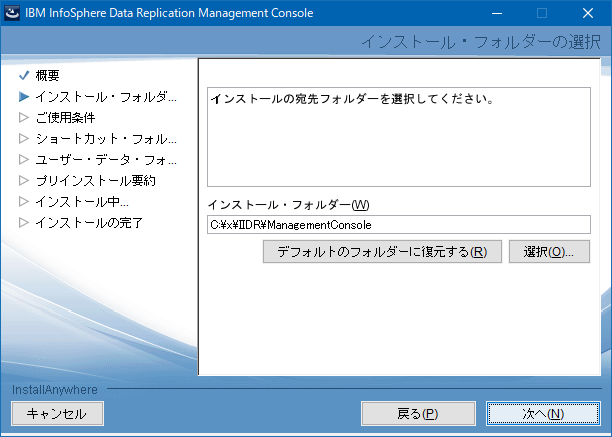Select the 概要 step label
The height and width of the screenshot is (437, 612).
48,75
